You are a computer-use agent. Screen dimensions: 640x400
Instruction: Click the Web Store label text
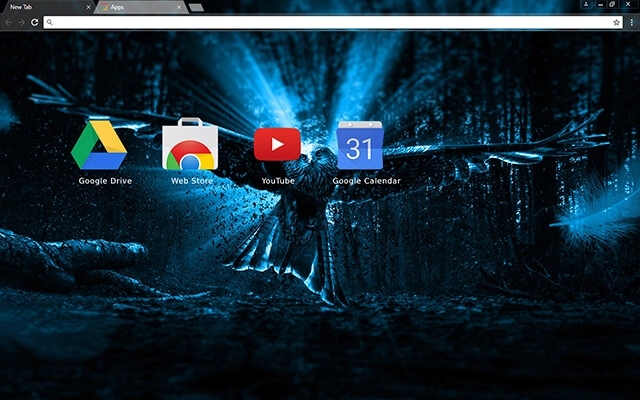192,181
